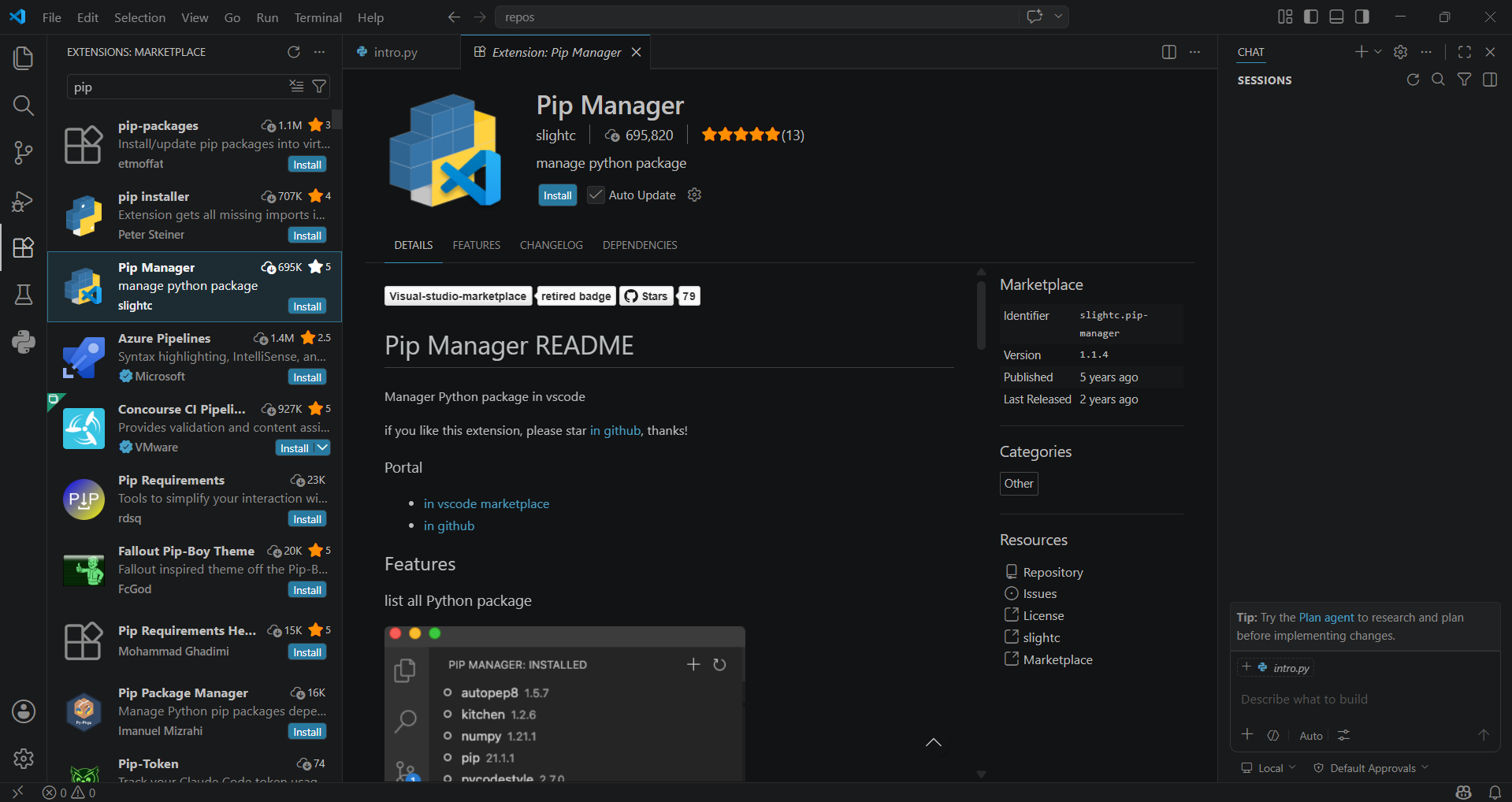Split the editor to the right
Viewport: 1512px width, 802px height.
coord(1169,52)
